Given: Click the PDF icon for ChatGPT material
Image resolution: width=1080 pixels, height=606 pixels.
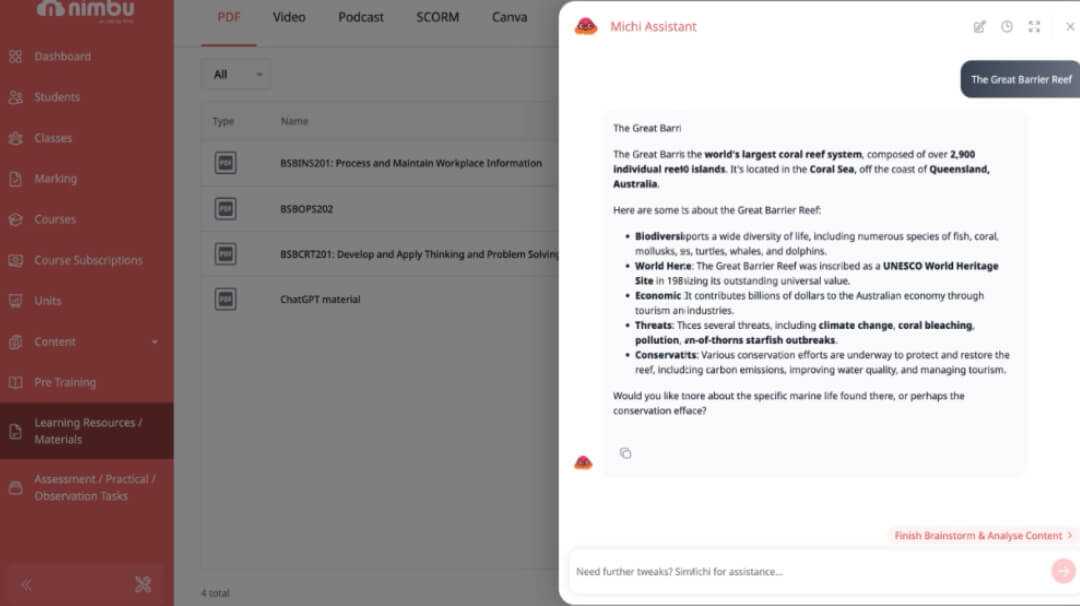Looking at the screenshot, I should click(x=225, y=299).
